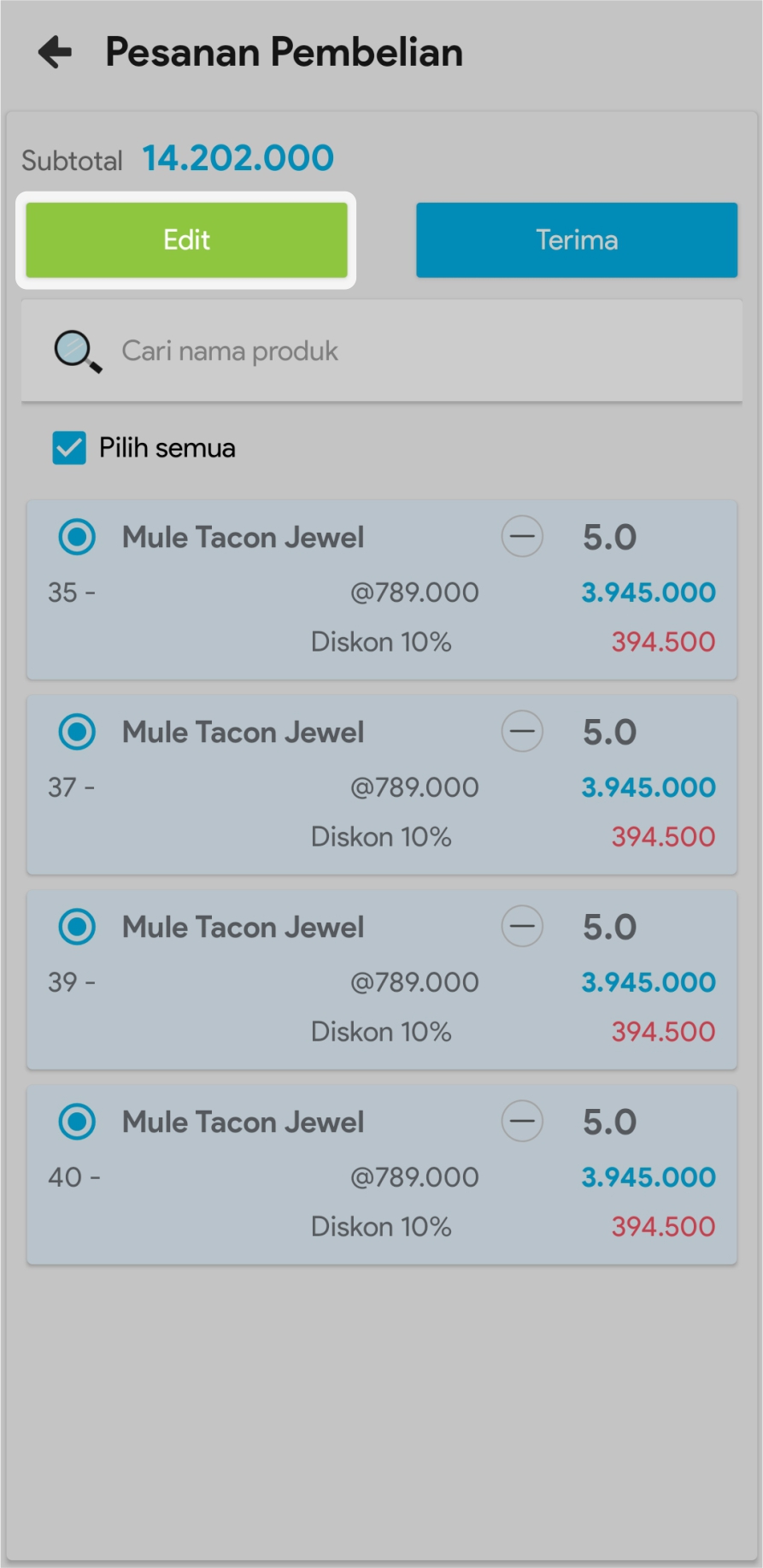Toggle radio for size 40 Mule Tacon Jewel
This screenshot has width=763, height=1568.
[x=77, y=1123]
